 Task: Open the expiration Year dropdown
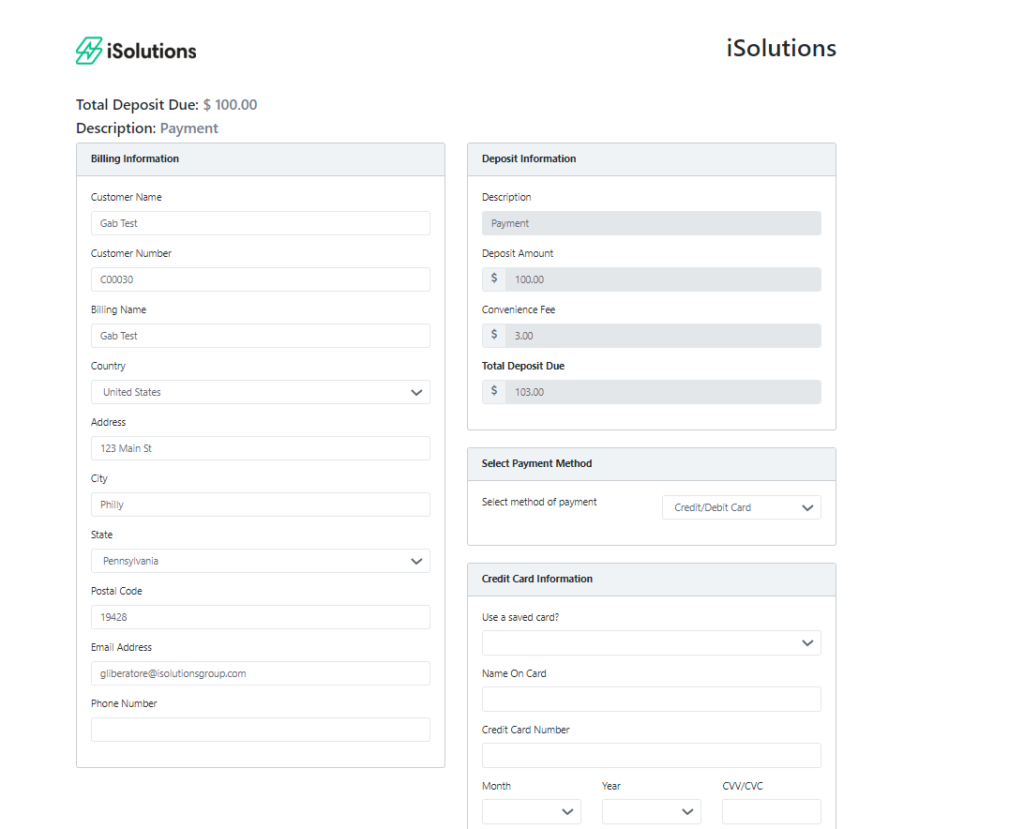651,812
